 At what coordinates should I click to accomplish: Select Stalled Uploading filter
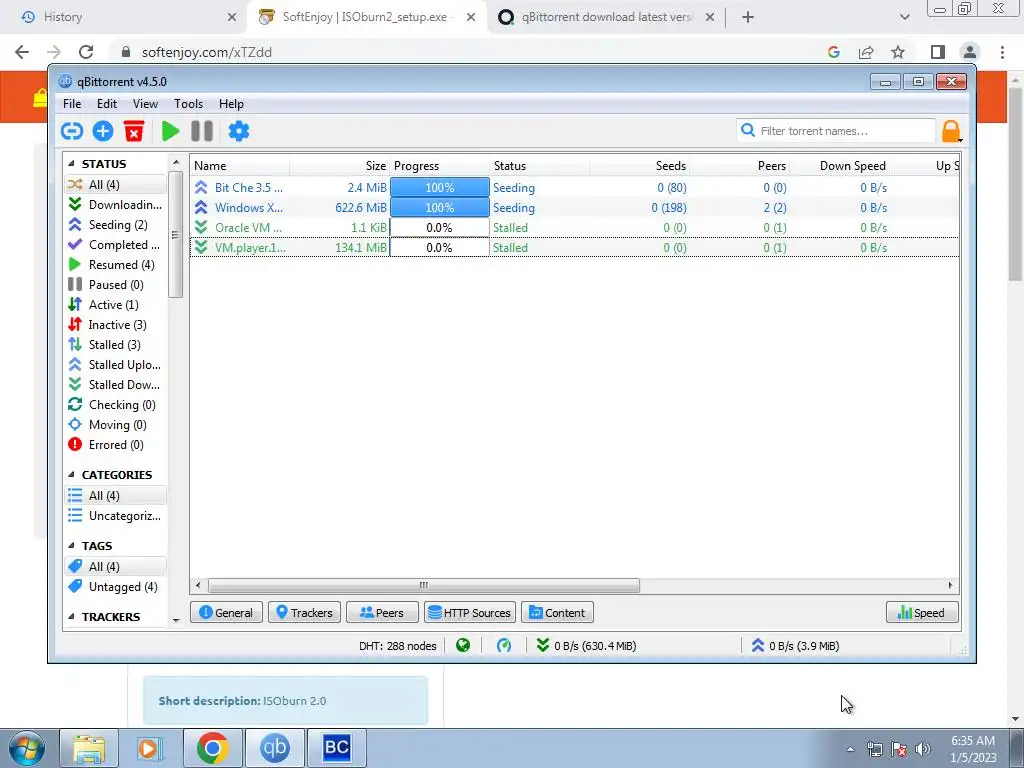pyautogui.click(x=116, y=365)
